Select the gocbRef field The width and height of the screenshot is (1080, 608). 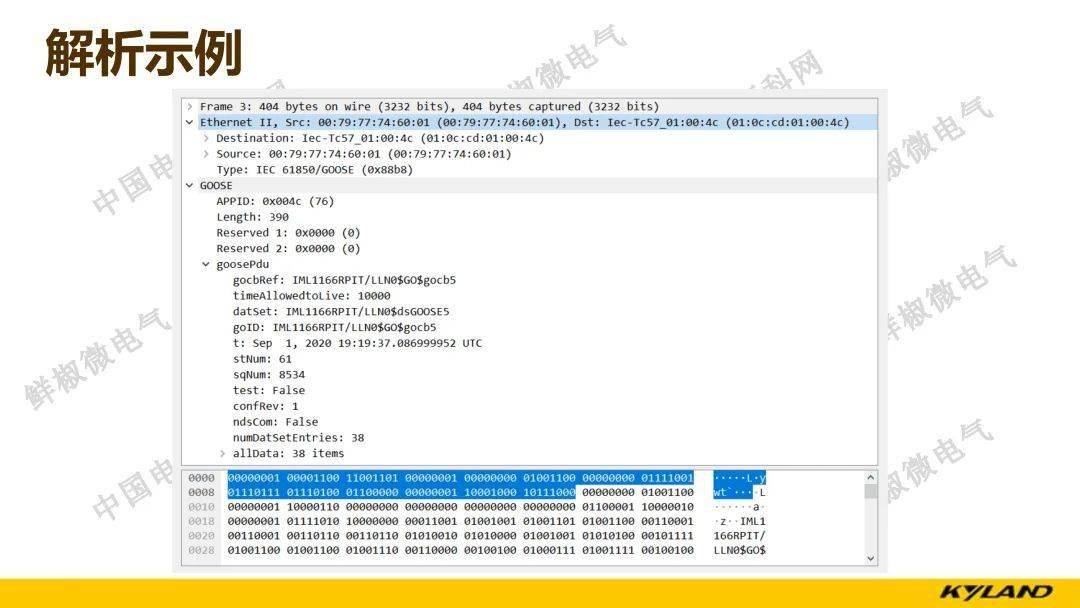330,280
